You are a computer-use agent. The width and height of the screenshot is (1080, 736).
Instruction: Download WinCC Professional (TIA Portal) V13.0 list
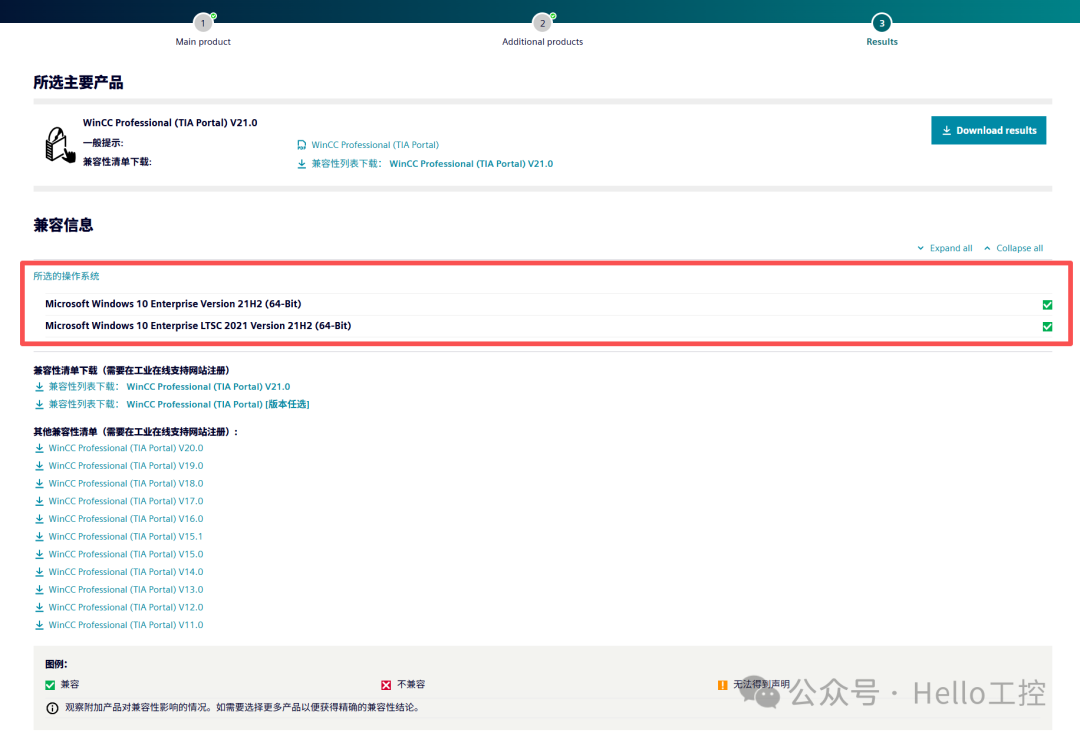[x=125, y=590]
